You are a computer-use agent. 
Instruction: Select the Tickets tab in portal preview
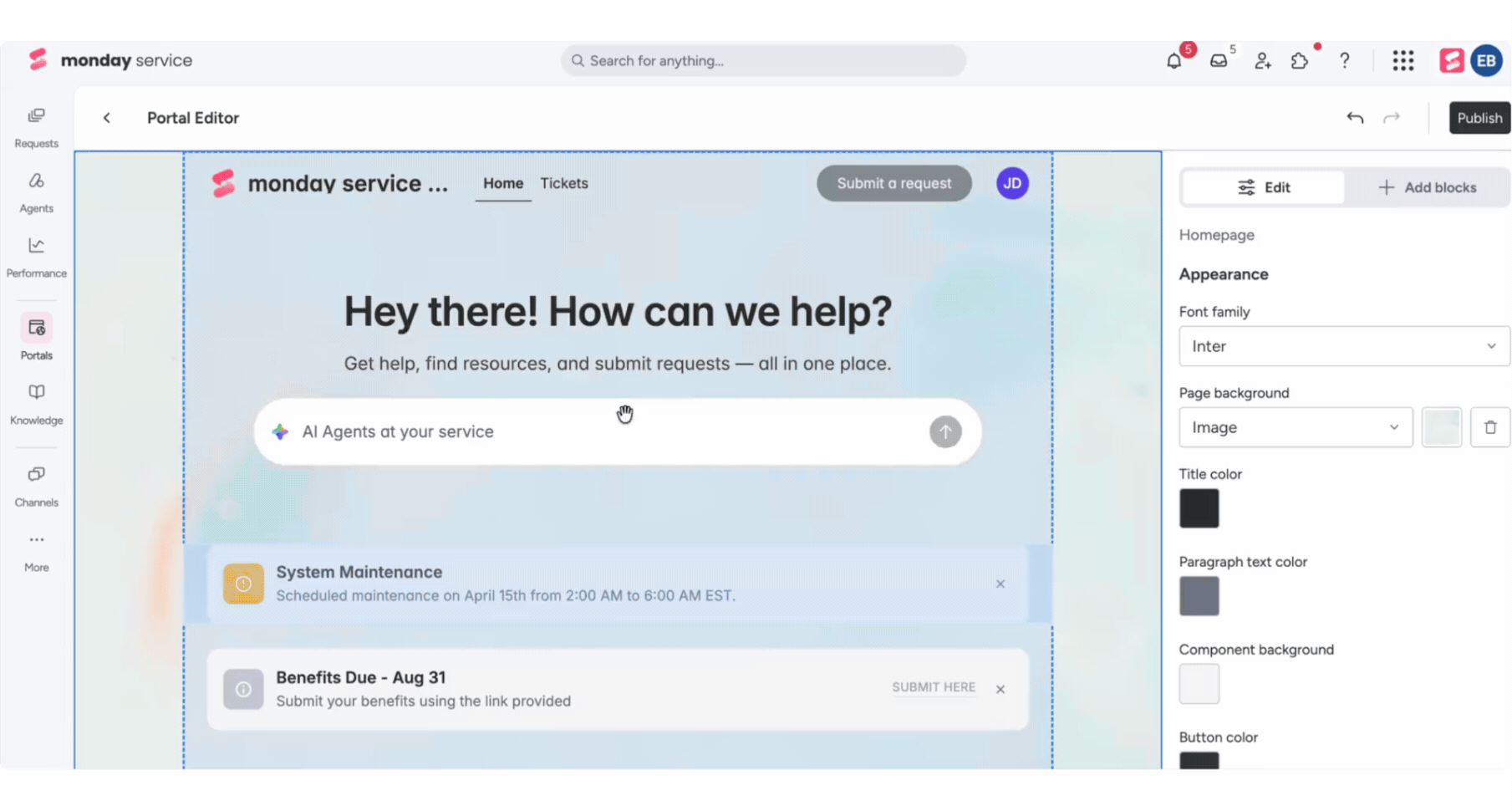564,183
